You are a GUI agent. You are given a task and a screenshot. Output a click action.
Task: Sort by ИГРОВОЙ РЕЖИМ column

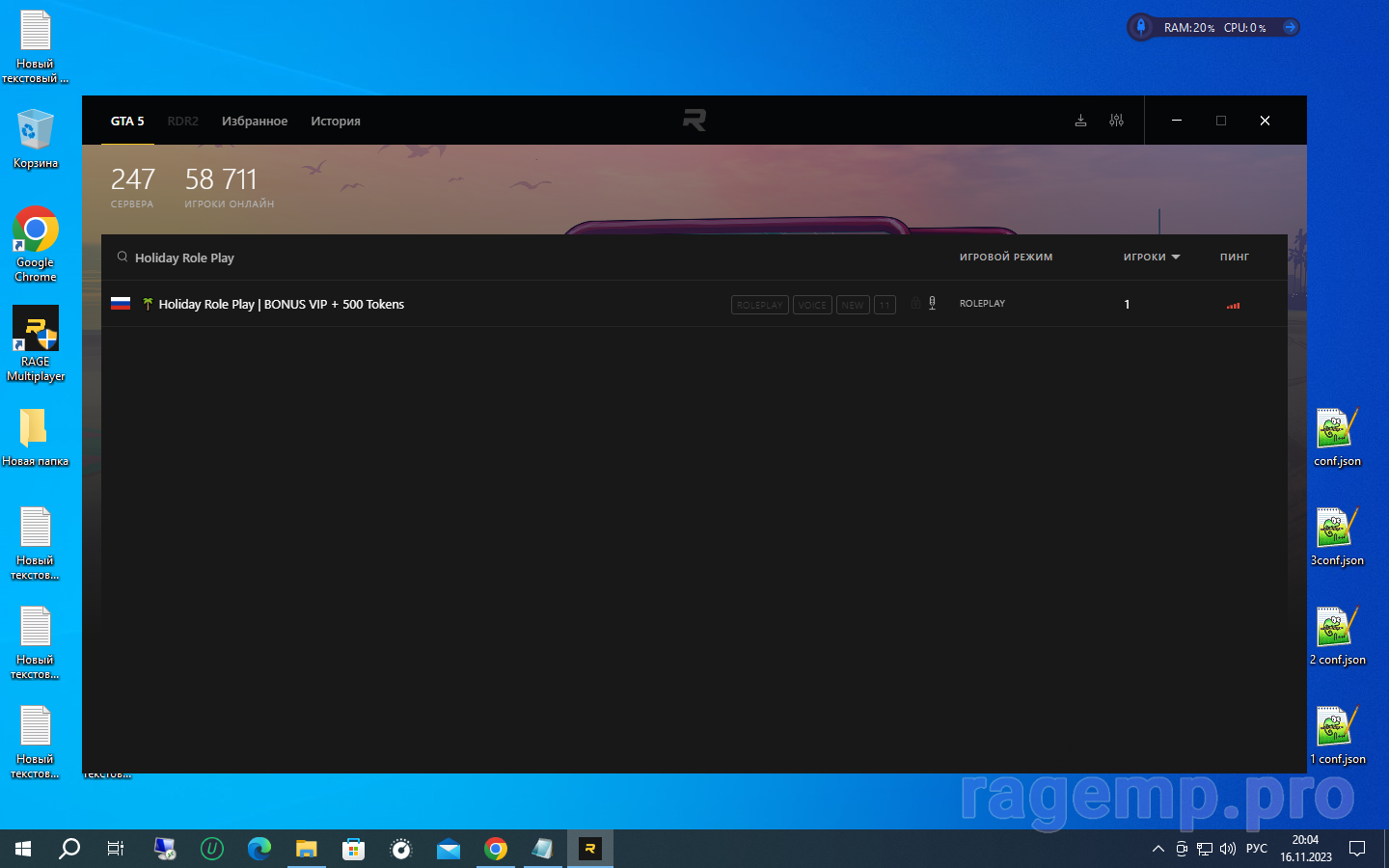coord(1006,257)
